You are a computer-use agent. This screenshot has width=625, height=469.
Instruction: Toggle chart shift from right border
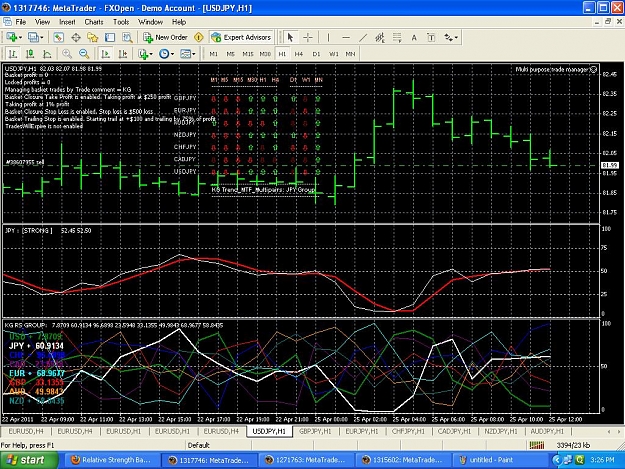[x=123, y=53]
